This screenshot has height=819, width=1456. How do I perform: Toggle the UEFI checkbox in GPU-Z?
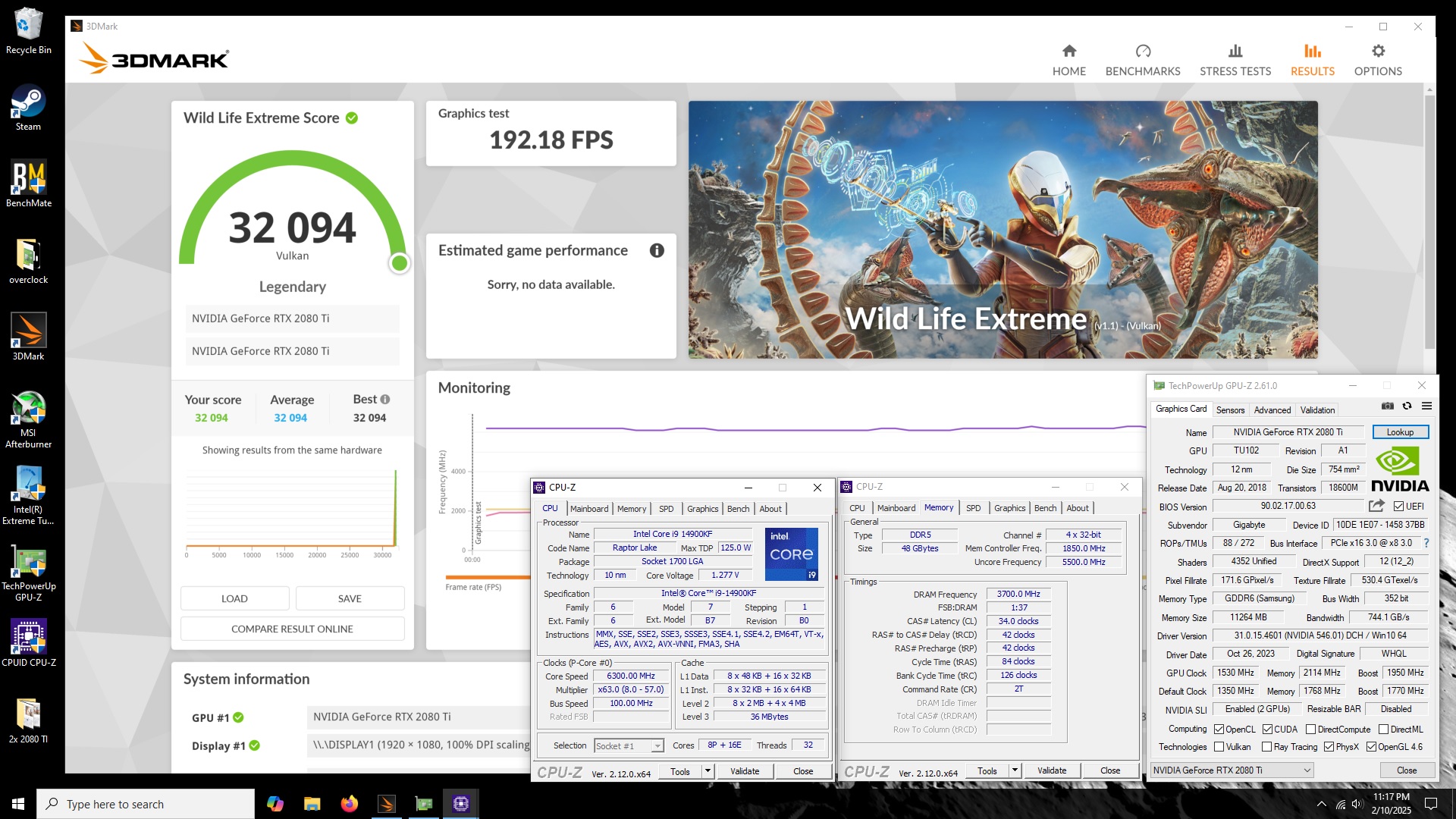click(x=1398, y=507)
